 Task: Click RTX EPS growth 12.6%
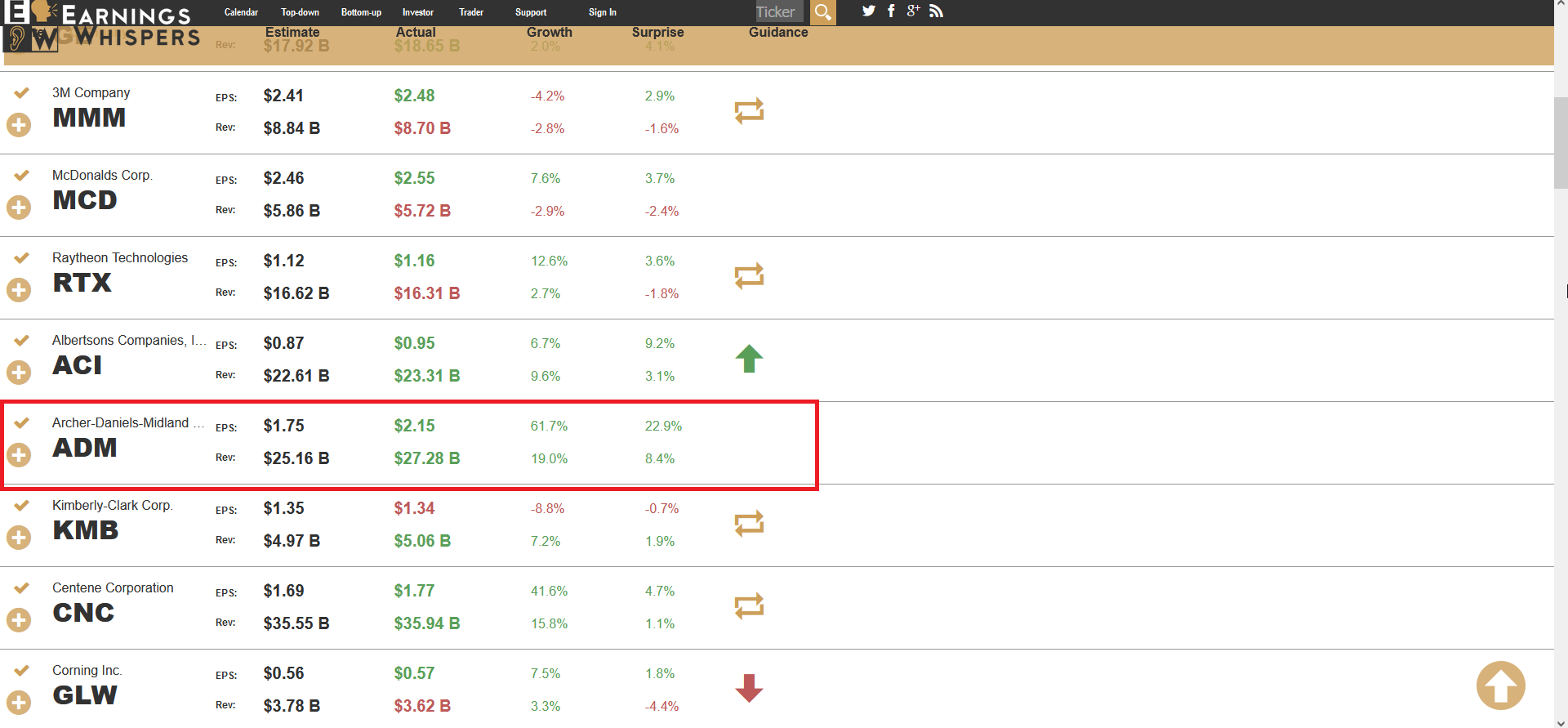click(549, 261)
